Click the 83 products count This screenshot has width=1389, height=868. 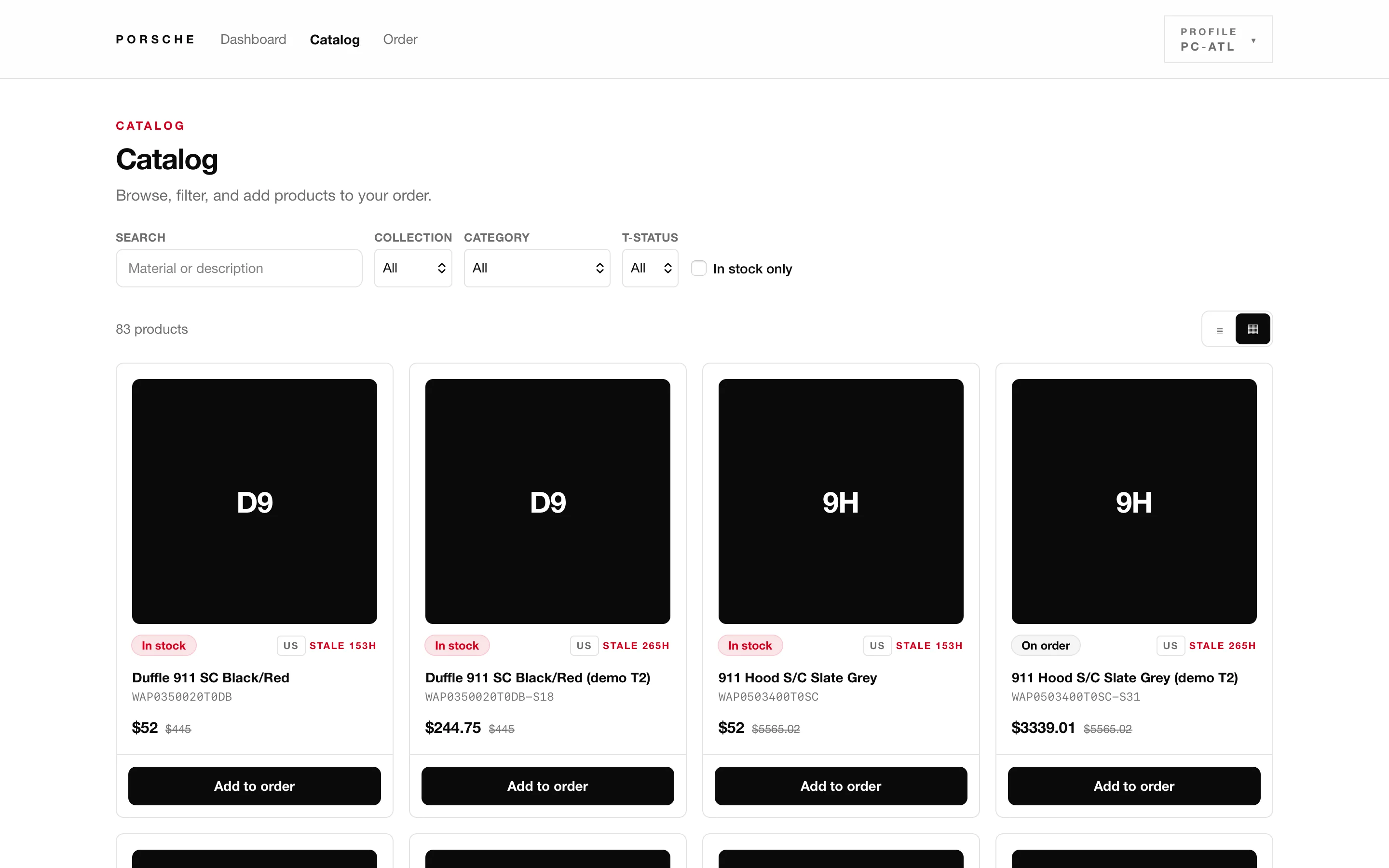coord(151,329)
